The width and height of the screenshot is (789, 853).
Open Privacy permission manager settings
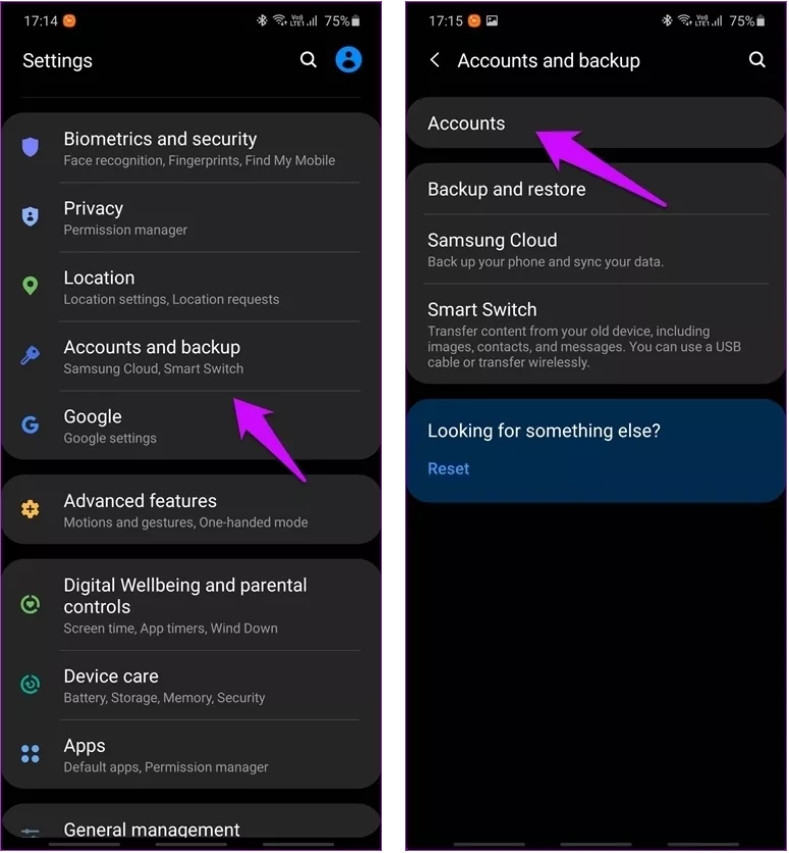(192, 217)
